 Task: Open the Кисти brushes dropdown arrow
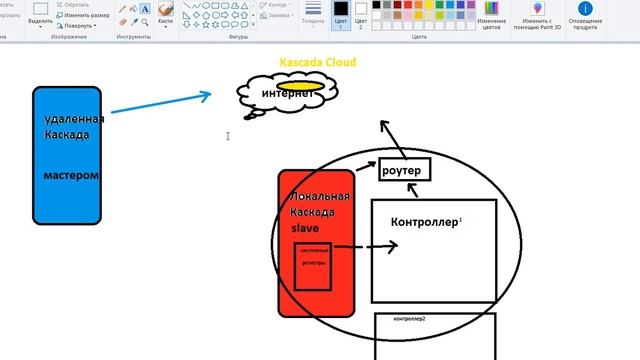click(x=166, y=27)
